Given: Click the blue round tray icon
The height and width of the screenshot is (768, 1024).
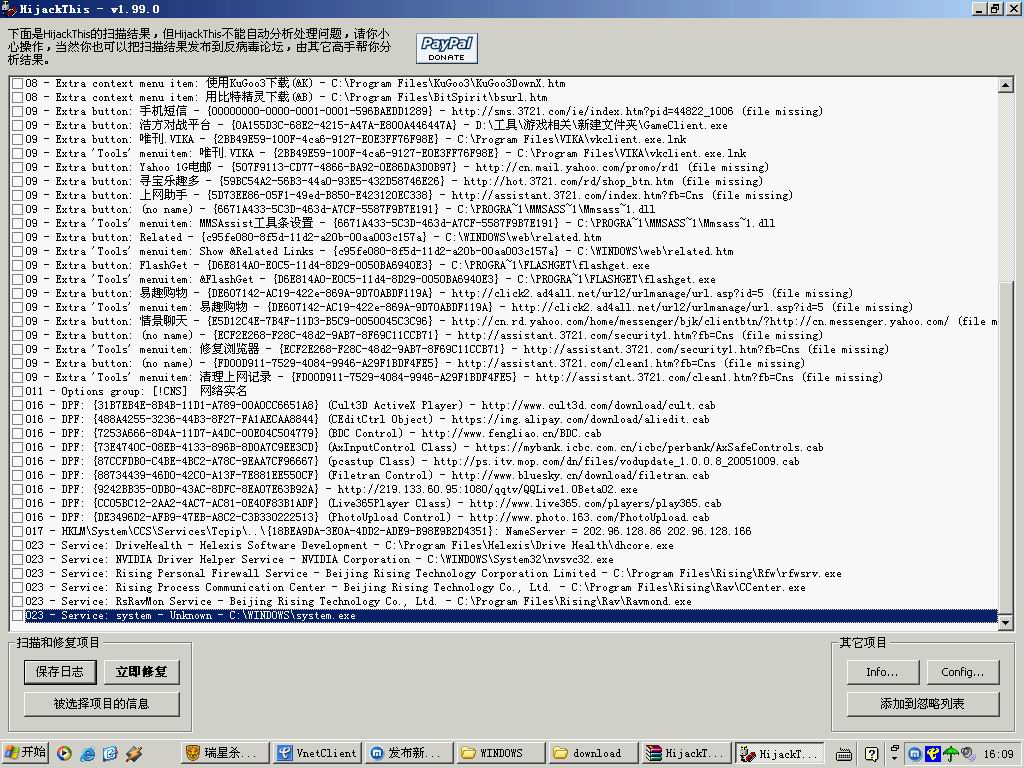Looking at the screenshot, I should coord(915,754).
